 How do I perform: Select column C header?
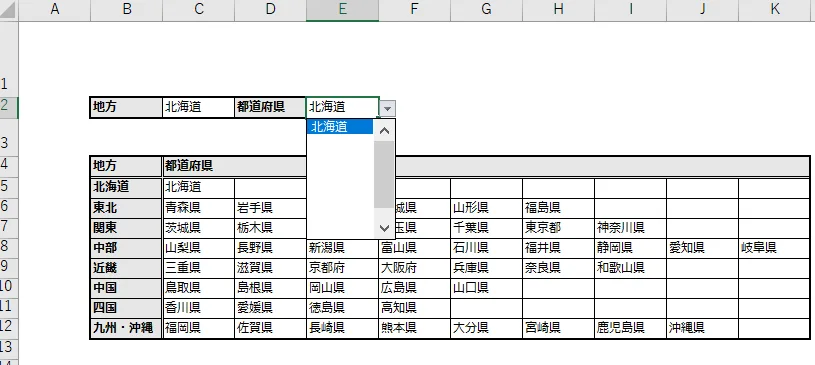[198, 10]
